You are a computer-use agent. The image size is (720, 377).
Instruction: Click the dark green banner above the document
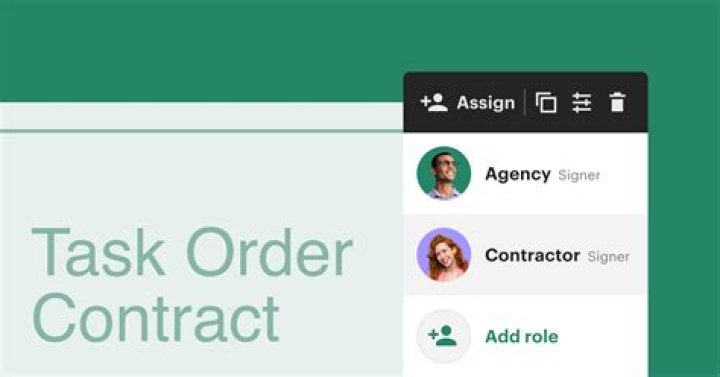click(202, 51)
